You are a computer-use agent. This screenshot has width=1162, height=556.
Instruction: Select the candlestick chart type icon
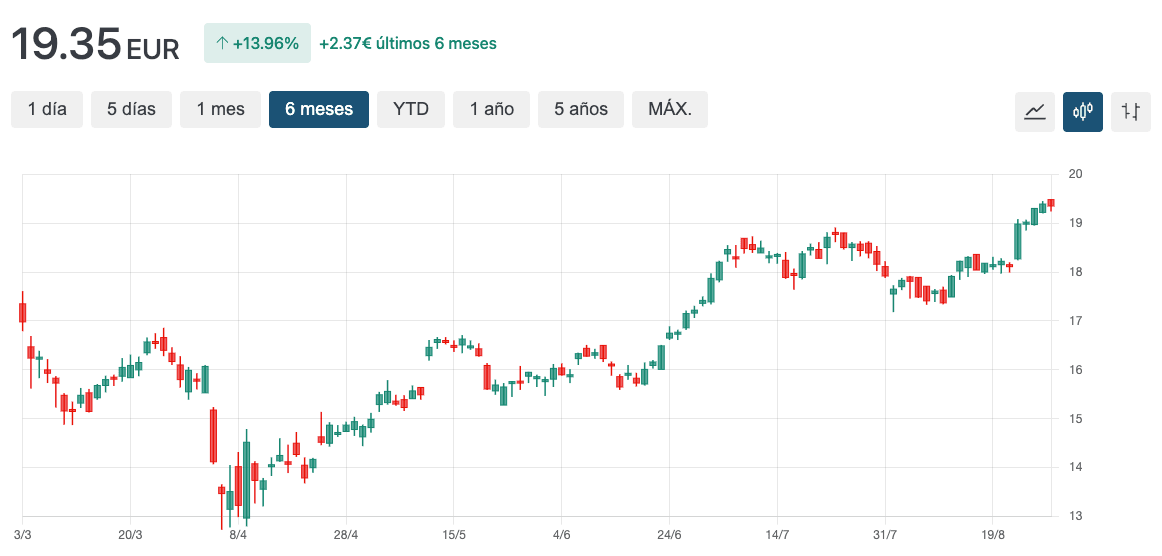pos(1083,111)
